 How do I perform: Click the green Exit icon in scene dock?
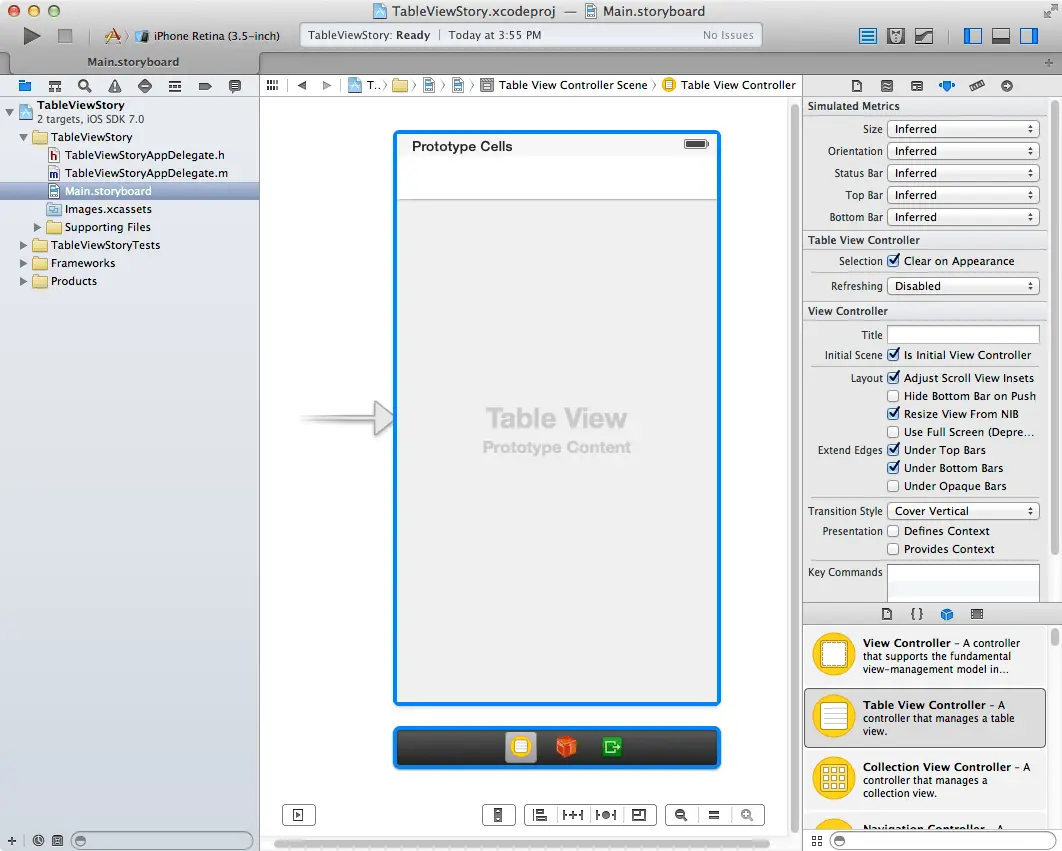point(612,747)
